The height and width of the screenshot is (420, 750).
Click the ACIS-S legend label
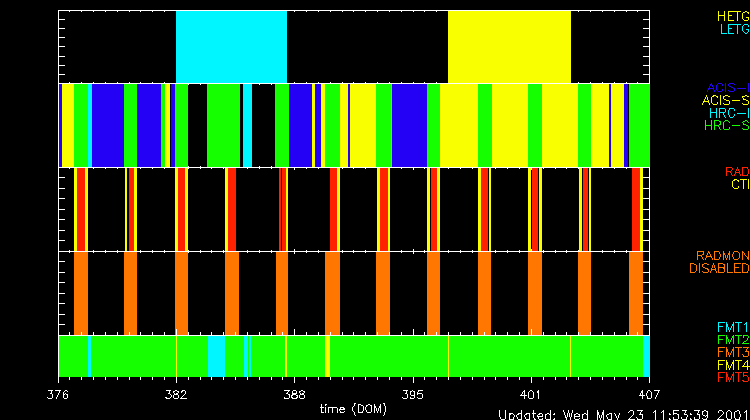click(725, 100)
